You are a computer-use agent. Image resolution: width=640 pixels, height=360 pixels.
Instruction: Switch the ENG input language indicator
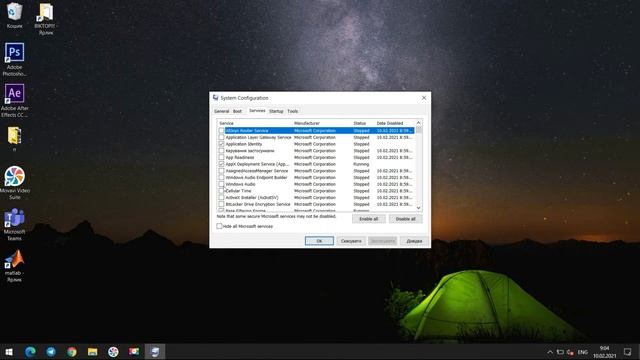(582, 352)
